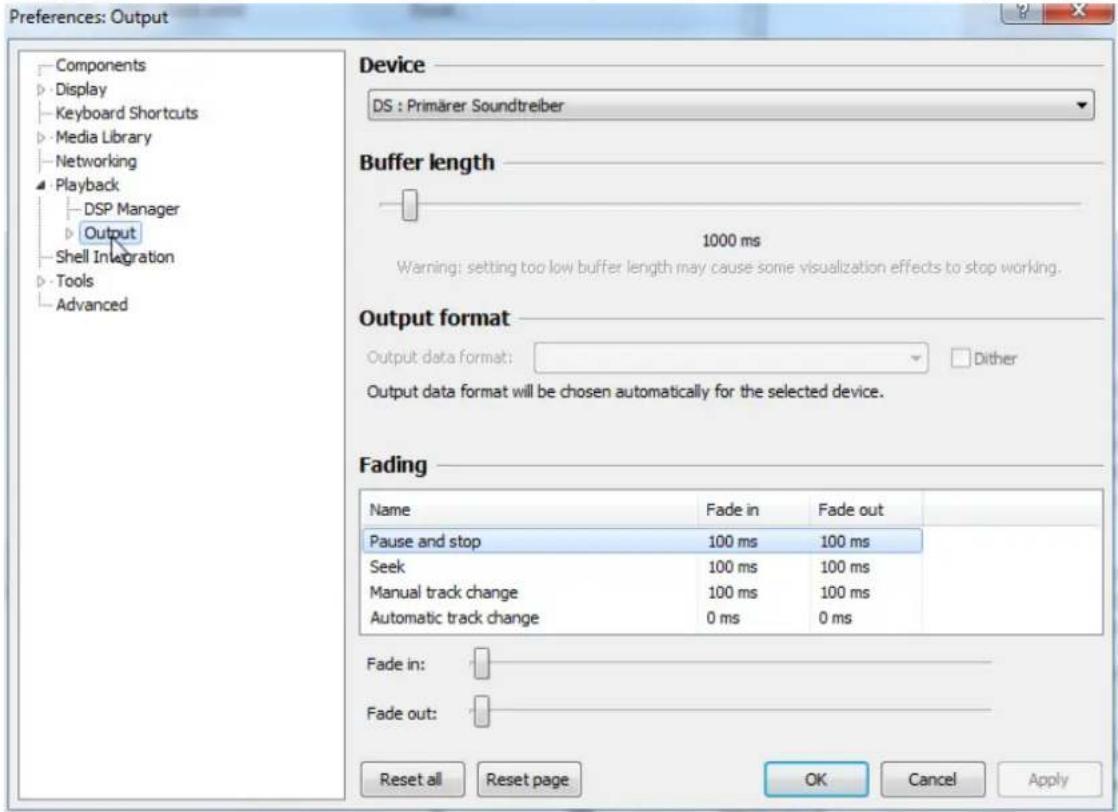The image size is (1118, 812).
Task: Click the Apply button
Action: point(1049,779)
